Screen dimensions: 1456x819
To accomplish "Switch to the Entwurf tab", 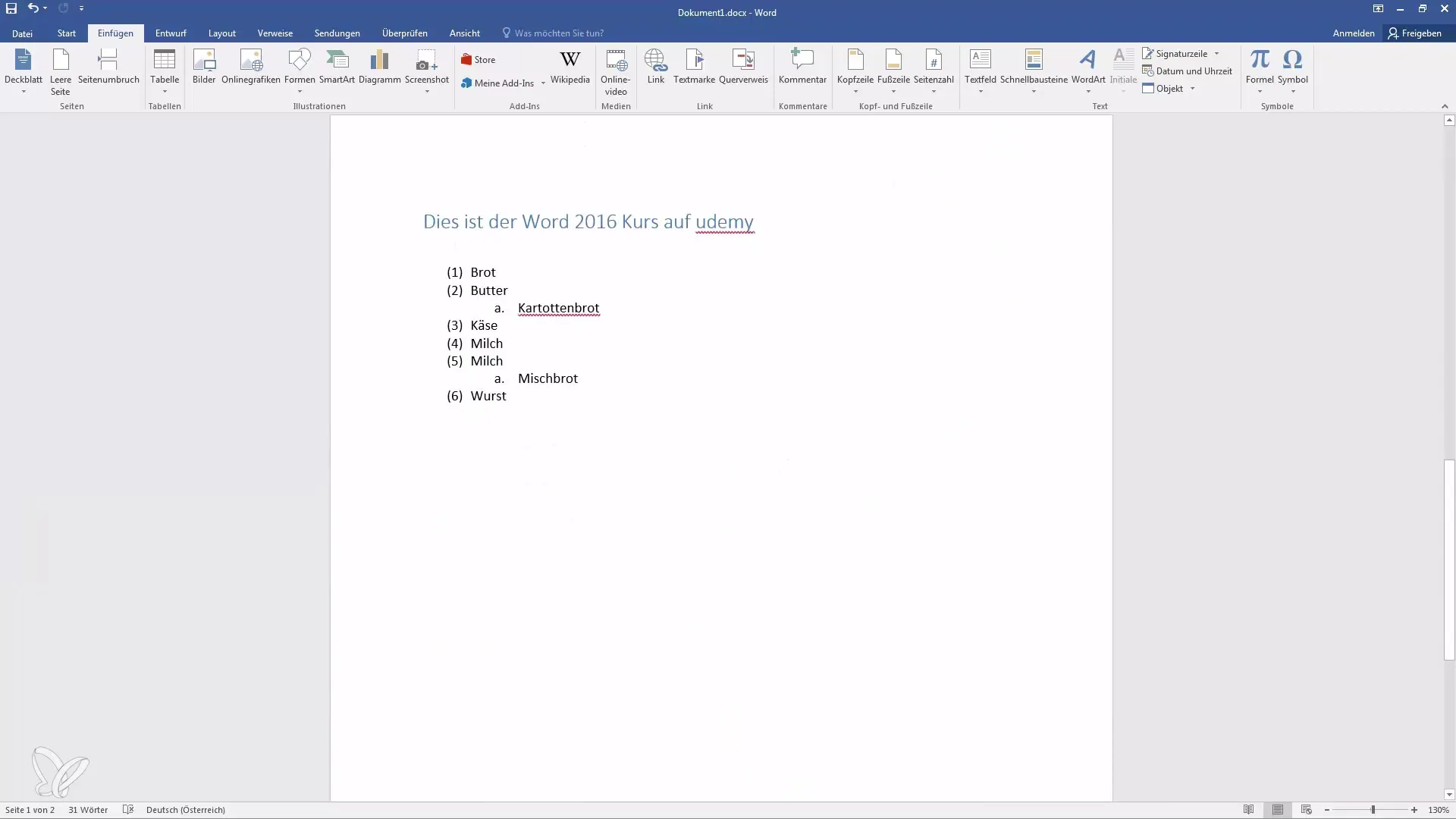I will tap(171, 33).
